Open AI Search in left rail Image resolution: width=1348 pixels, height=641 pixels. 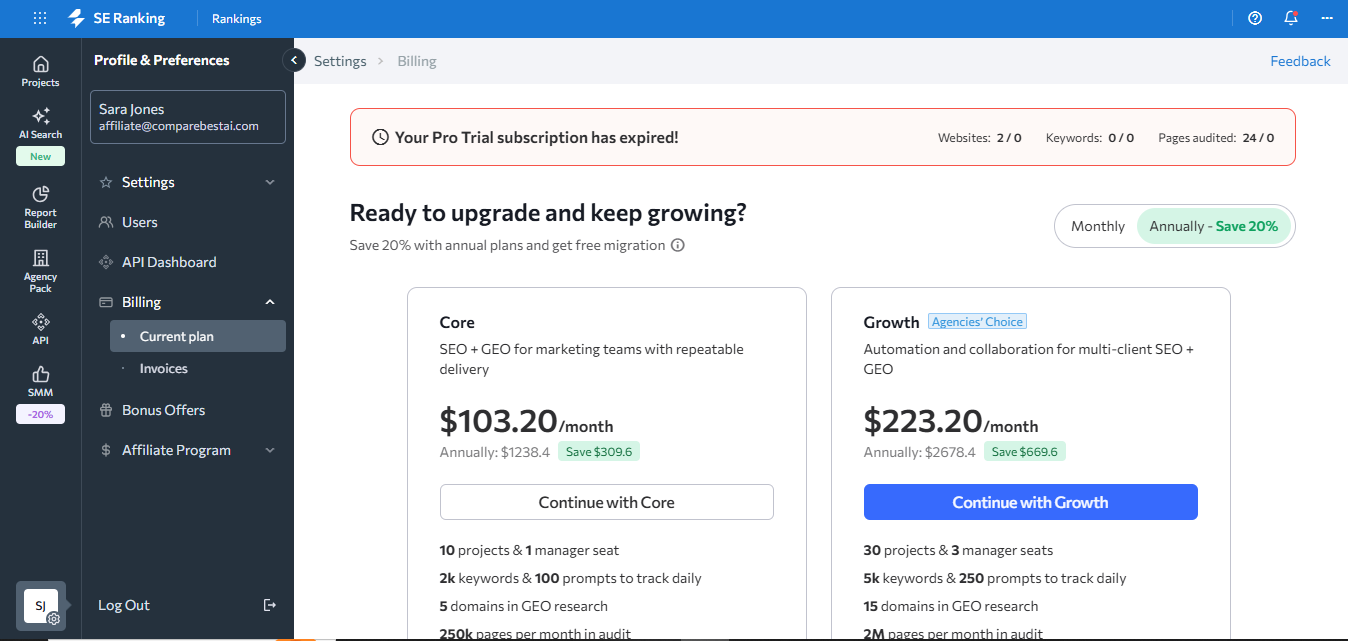(41, 123)
